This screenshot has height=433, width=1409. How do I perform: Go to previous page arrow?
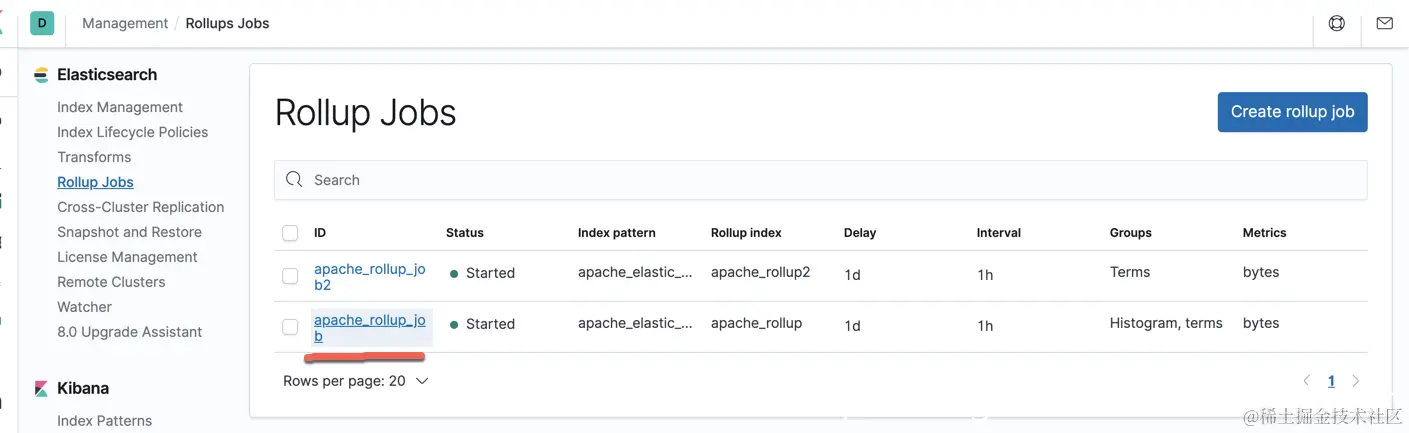[1306, 381]
